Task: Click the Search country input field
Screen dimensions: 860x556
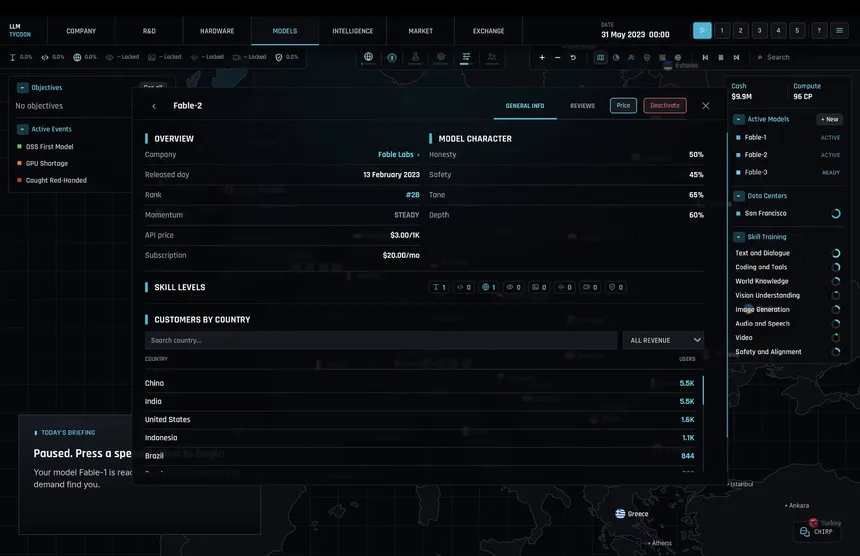Action: 381,340
